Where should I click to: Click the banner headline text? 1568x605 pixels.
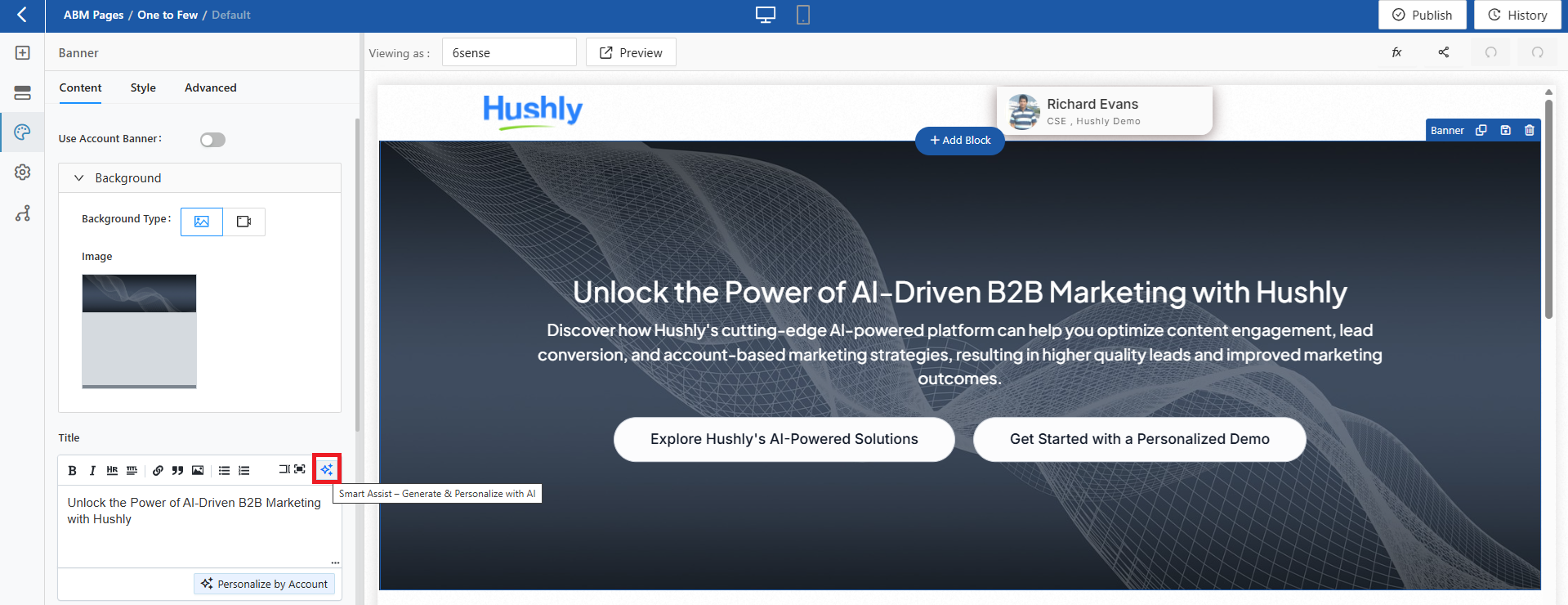[960, 292]
